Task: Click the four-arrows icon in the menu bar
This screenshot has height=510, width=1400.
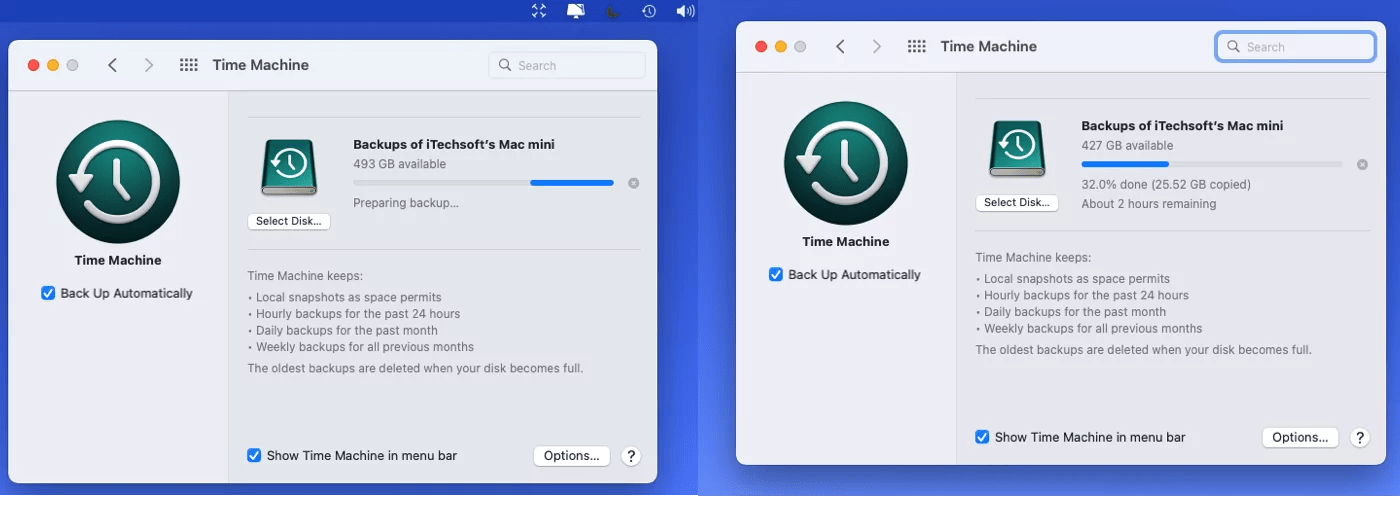Action: tap(539, 11)
